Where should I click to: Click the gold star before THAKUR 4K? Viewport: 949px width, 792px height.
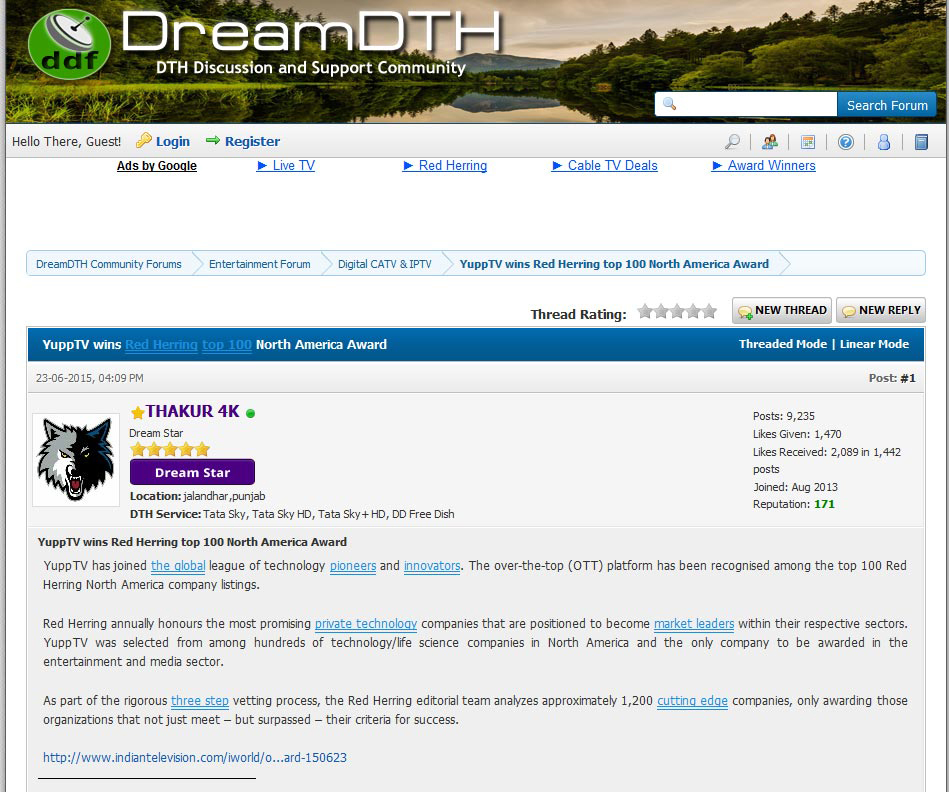pos(137,413)
